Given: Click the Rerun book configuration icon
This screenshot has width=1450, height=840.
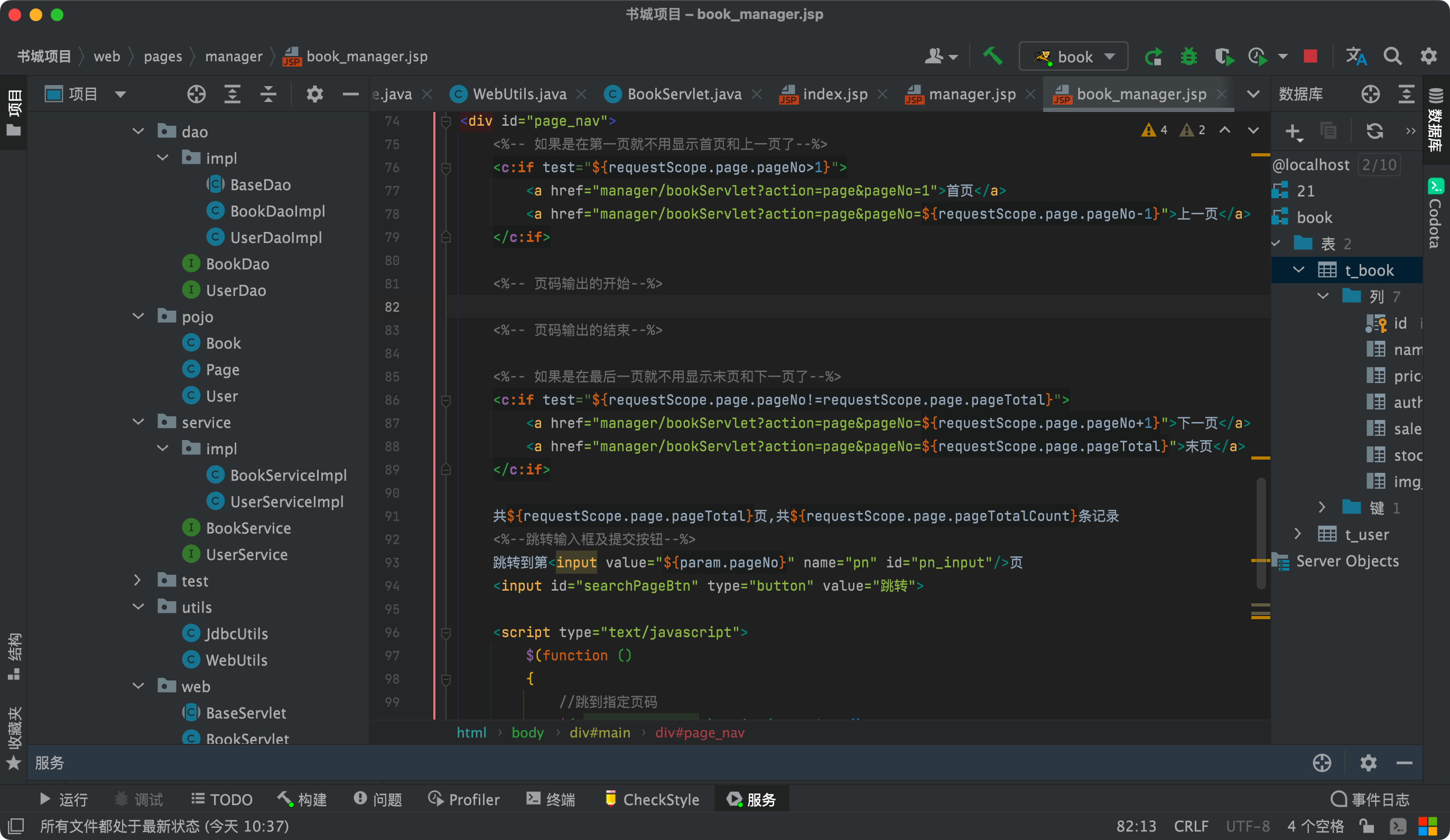Looking at the screenshot, I should 1153,57.
